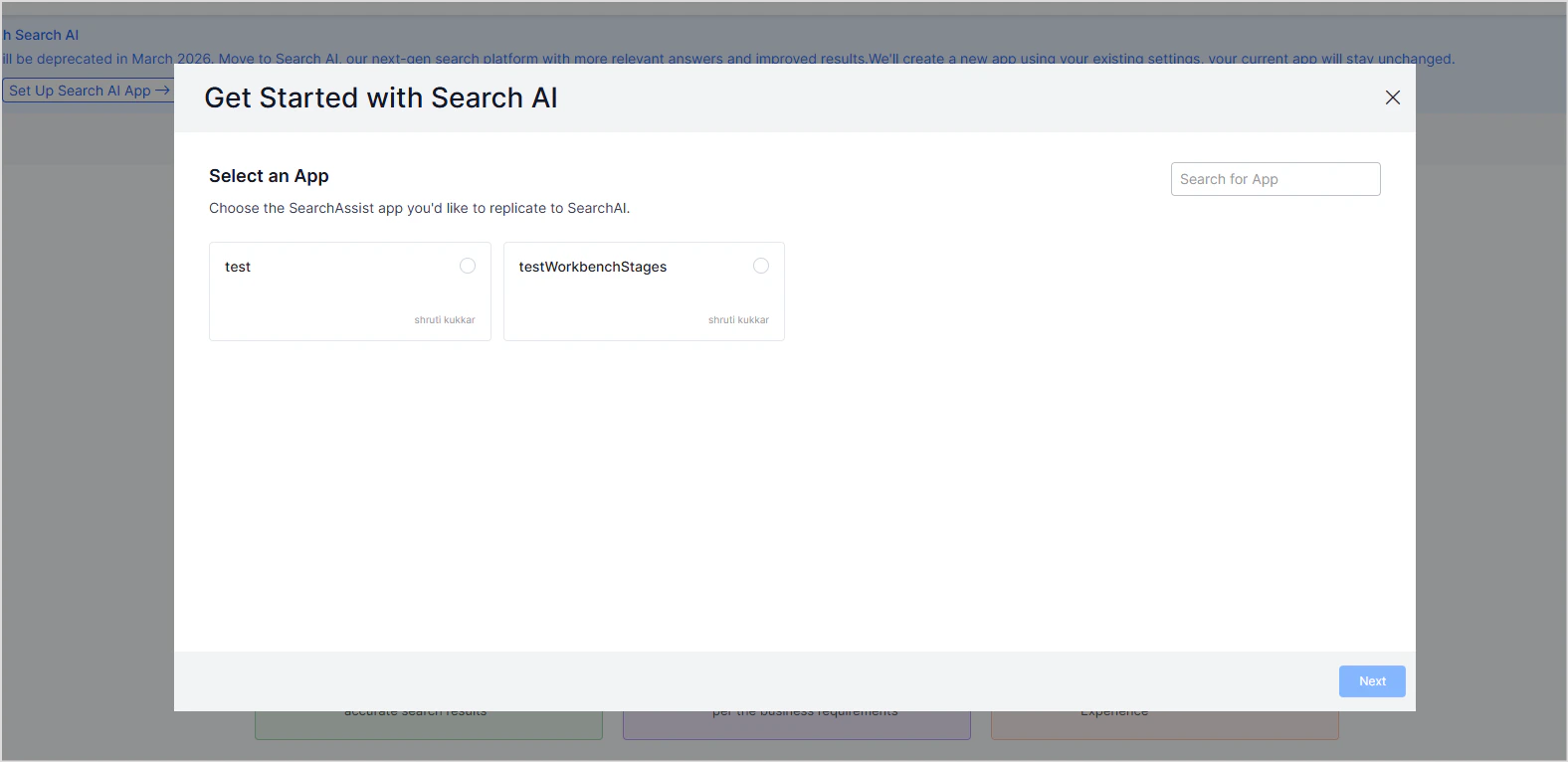Viewport: 1568px width, 762px height.
Task: Select the test app radio button
Action: [468, 266]
